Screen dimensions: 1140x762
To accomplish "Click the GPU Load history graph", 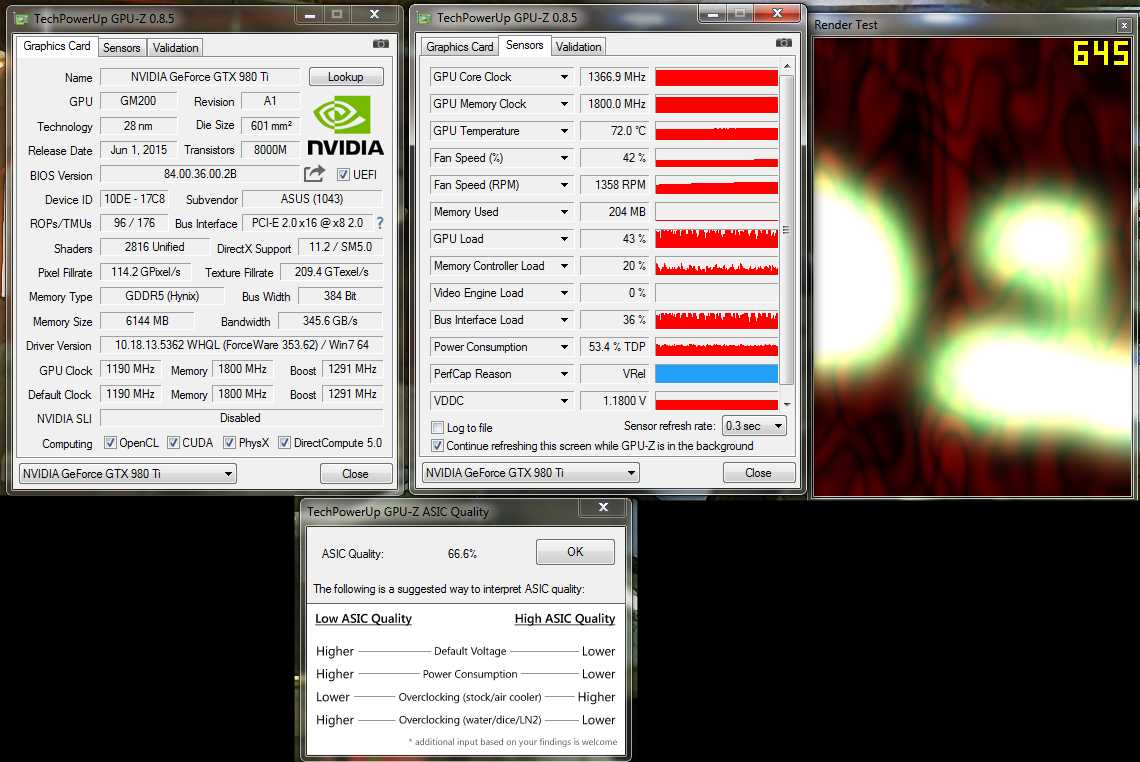I will [716, 238].
